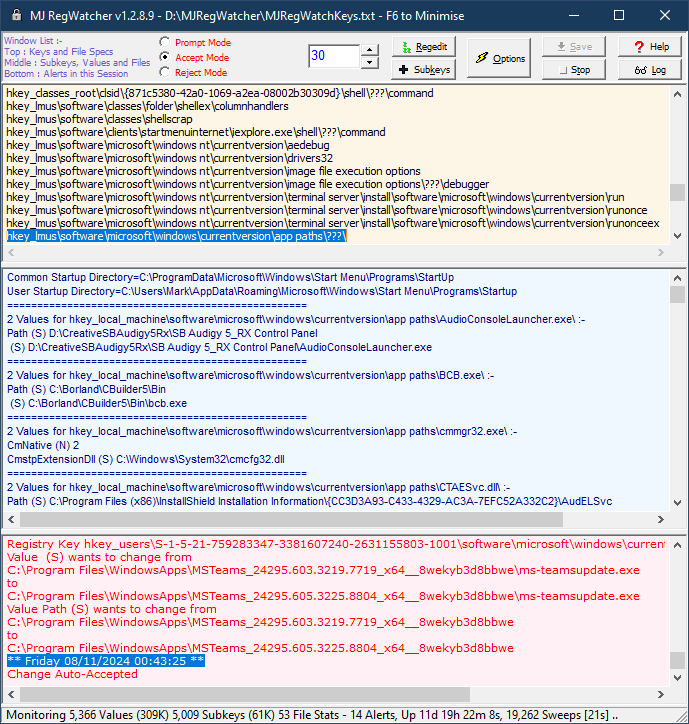Open Help with the question mark button
689x724 pixels.
[x=650, y=47]
